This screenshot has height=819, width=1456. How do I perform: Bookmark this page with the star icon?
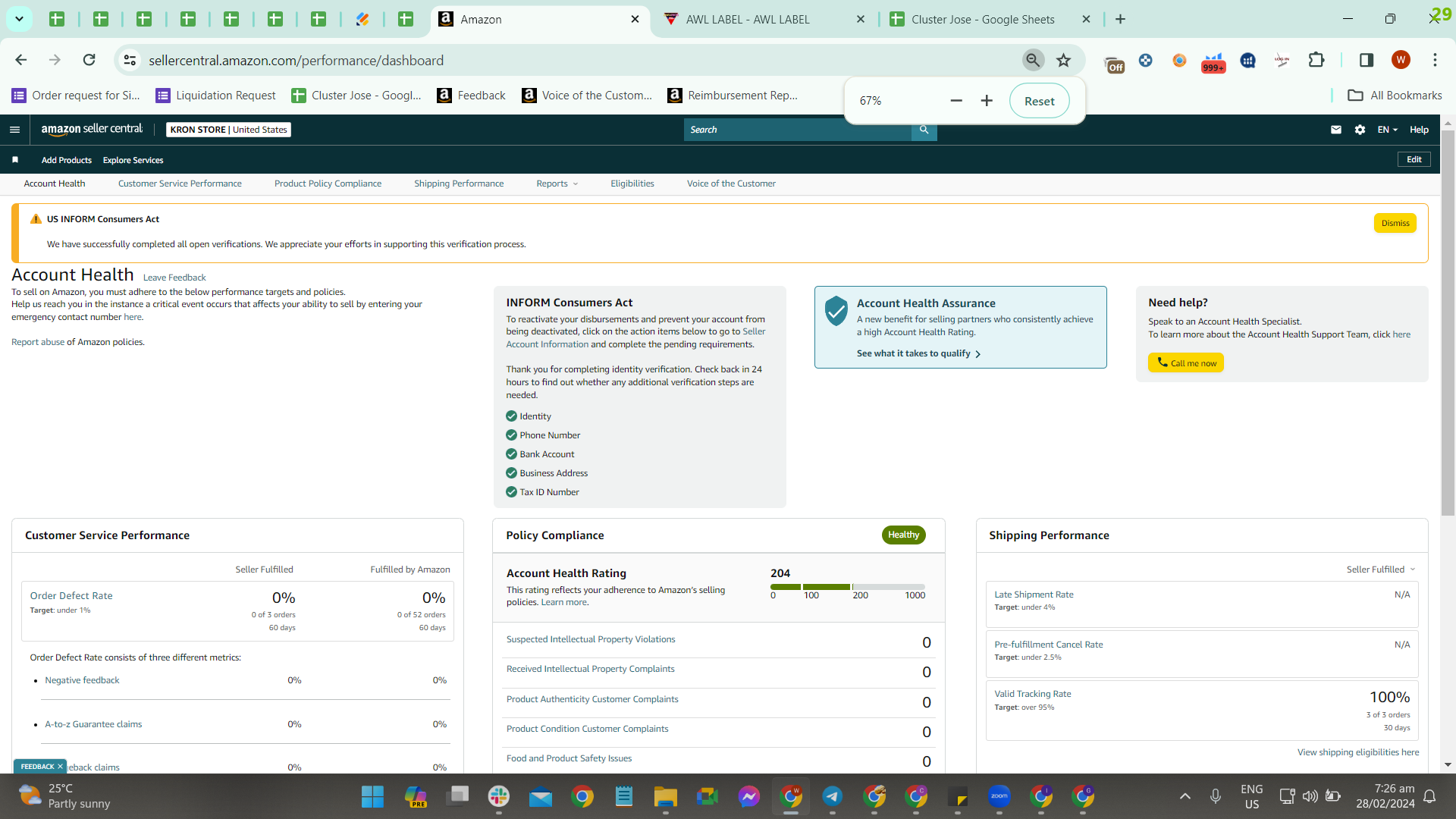point(1064,60)
